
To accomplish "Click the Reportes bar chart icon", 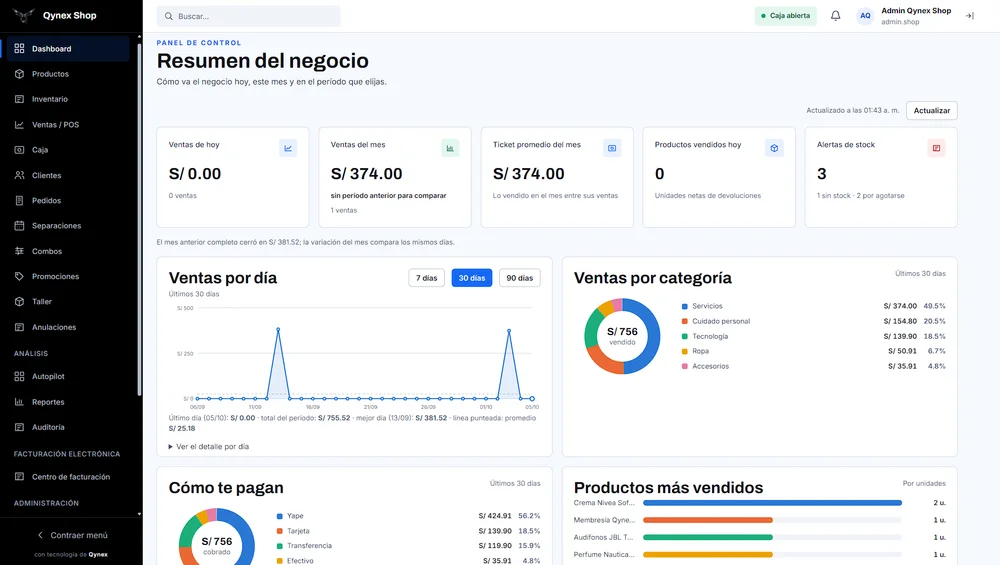I will pos(19,402).
